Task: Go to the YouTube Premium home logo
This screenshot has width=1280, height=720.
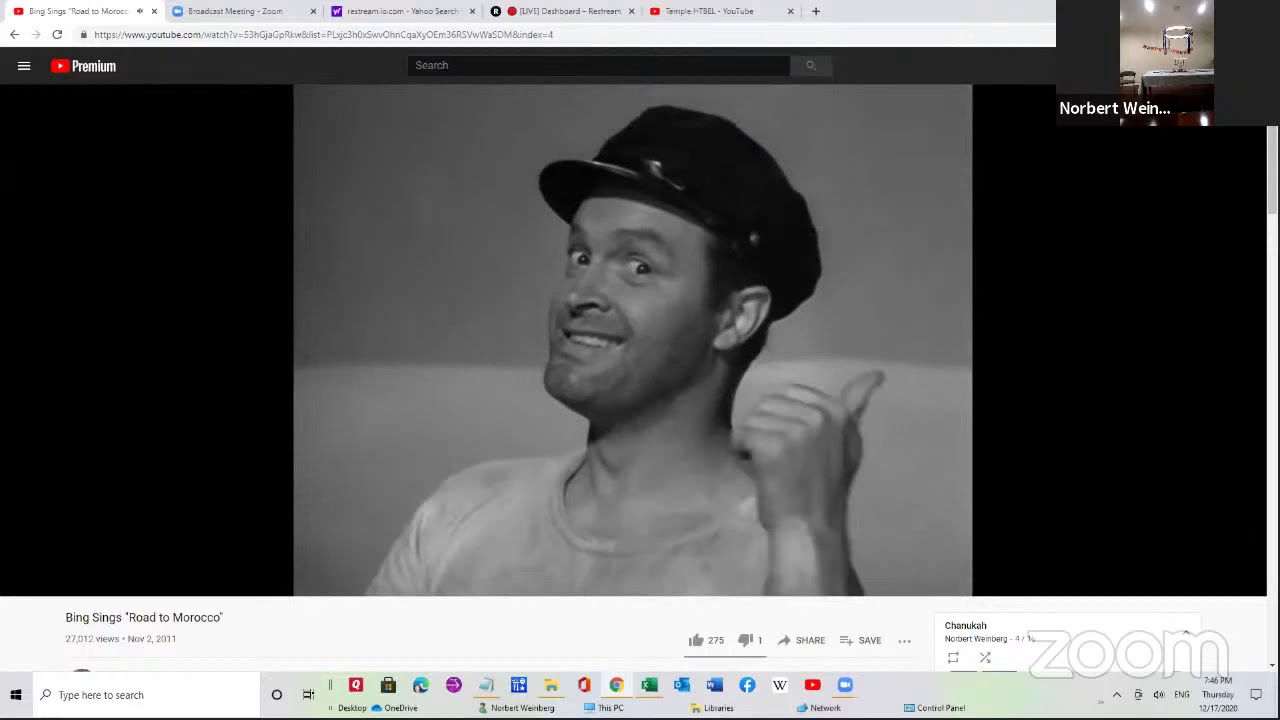Action: click(84, 66)
